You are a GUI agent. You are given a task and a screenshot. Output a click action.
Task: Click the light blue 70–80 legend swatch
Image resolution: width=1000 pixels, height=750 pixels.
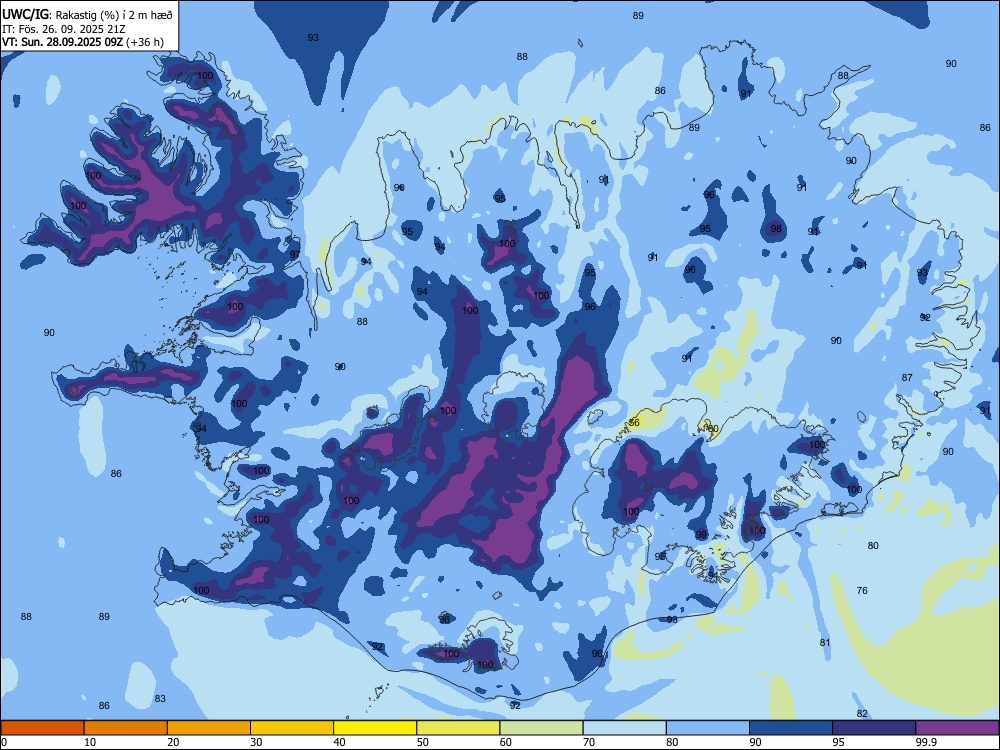click(x=624, y=728)
